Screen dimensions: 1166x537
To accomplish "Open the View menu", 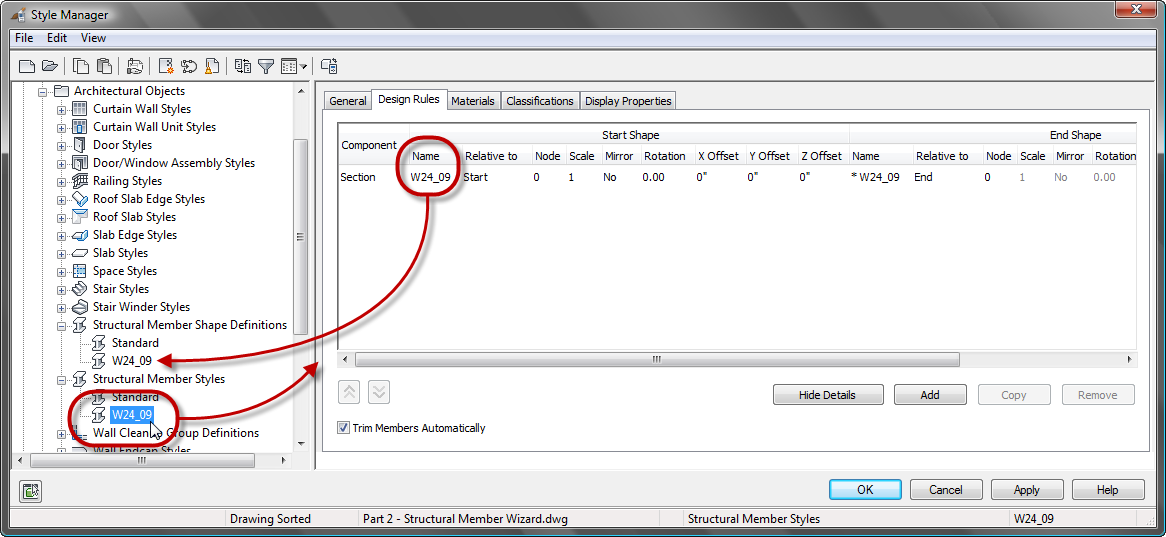I will pyautogui.click(x=94, y=38).
